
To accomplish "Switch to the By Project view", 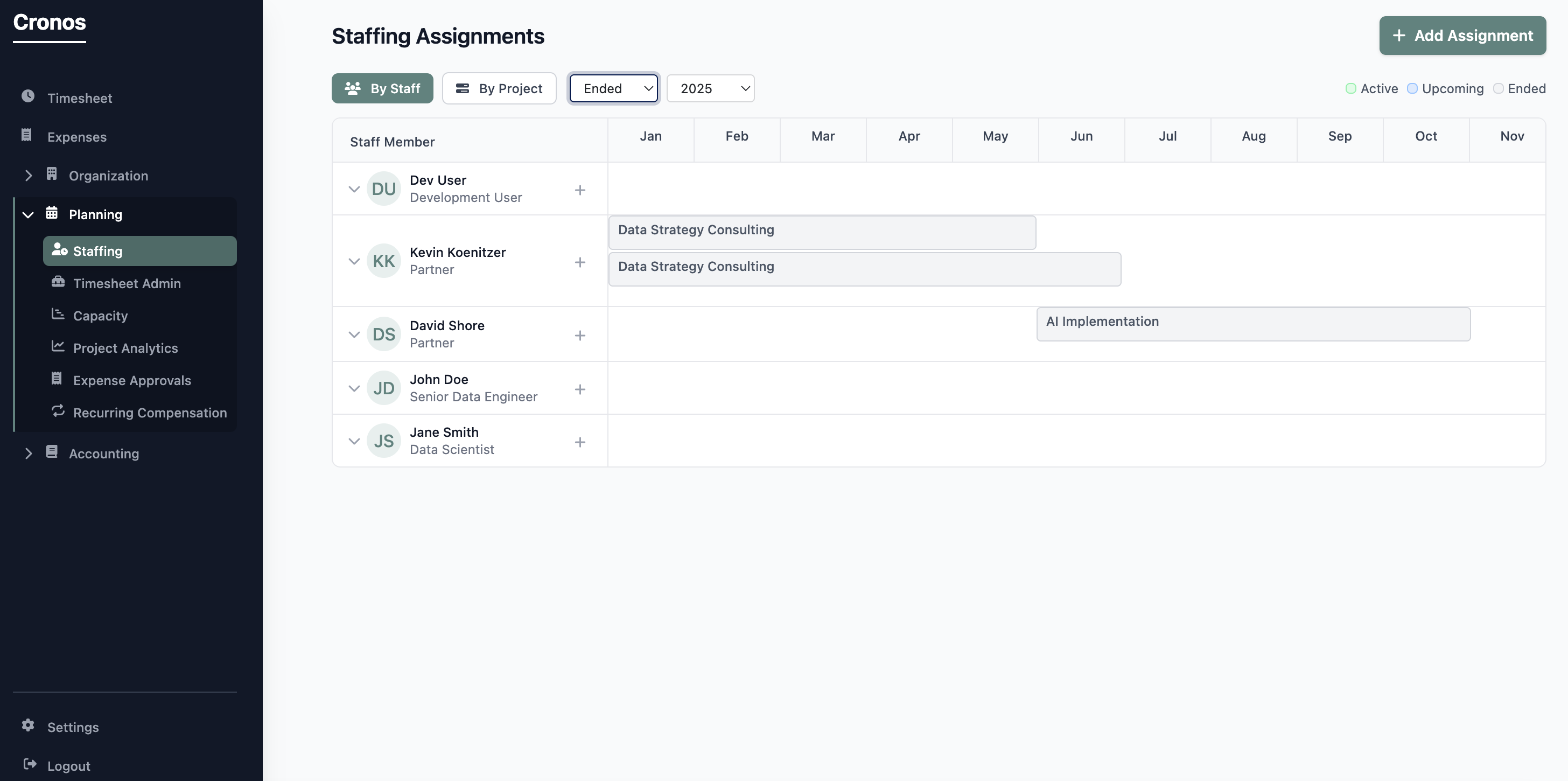I will pyautogui.click(x=499, y=88).
